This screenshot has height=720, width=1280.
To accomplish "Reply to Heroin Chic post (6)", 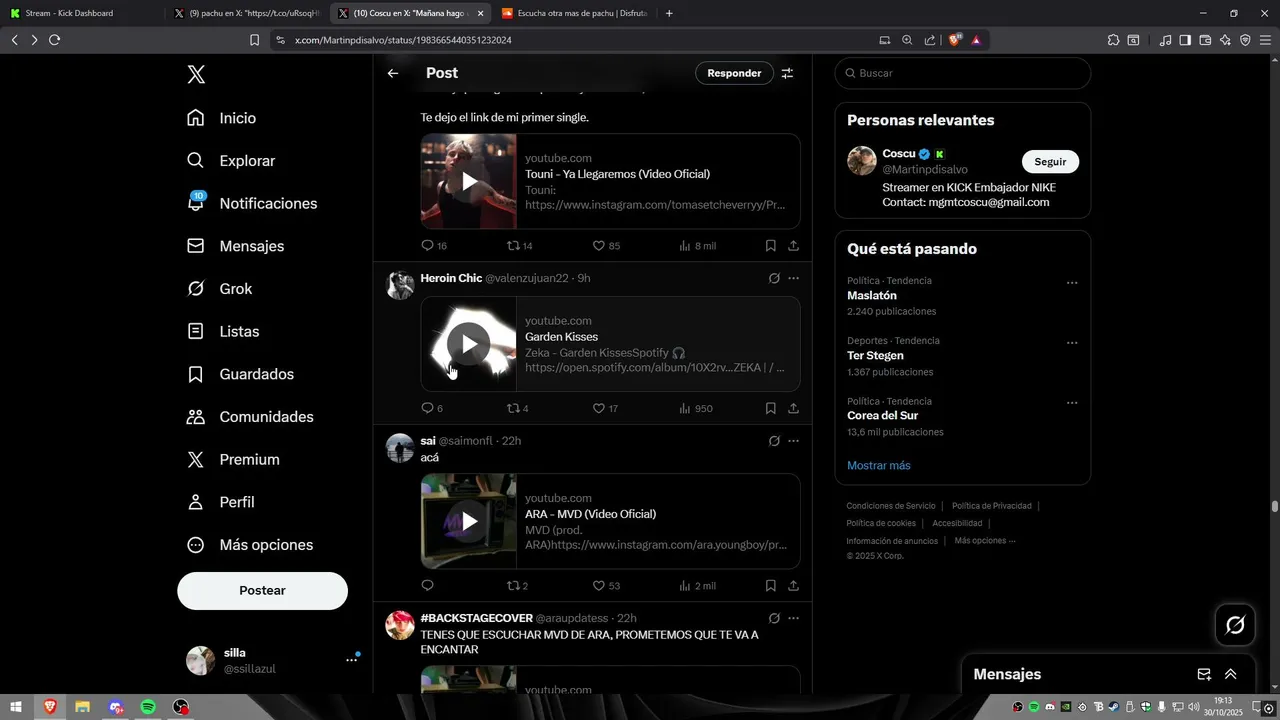I will click(432, 409).
